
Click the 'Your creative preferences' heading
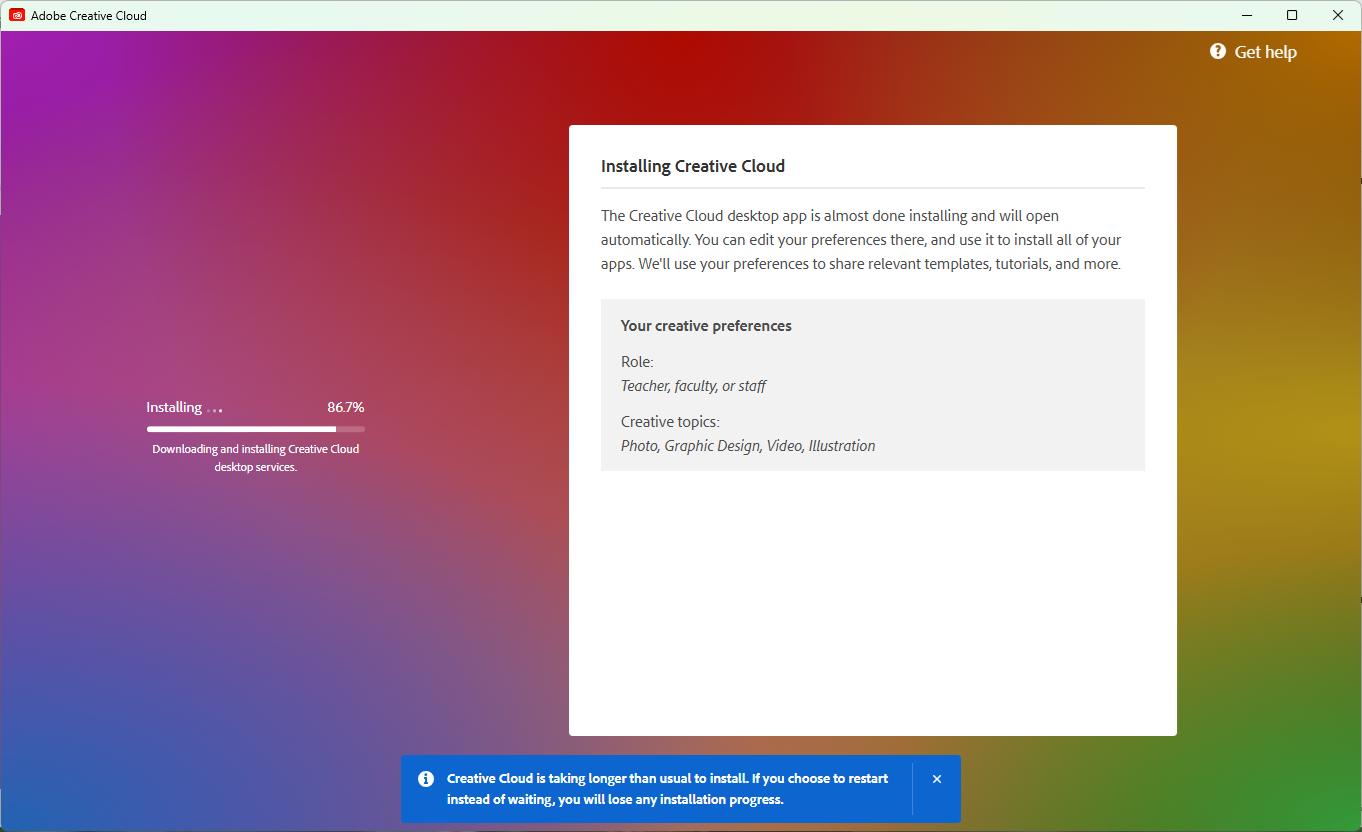click(706, 326)
